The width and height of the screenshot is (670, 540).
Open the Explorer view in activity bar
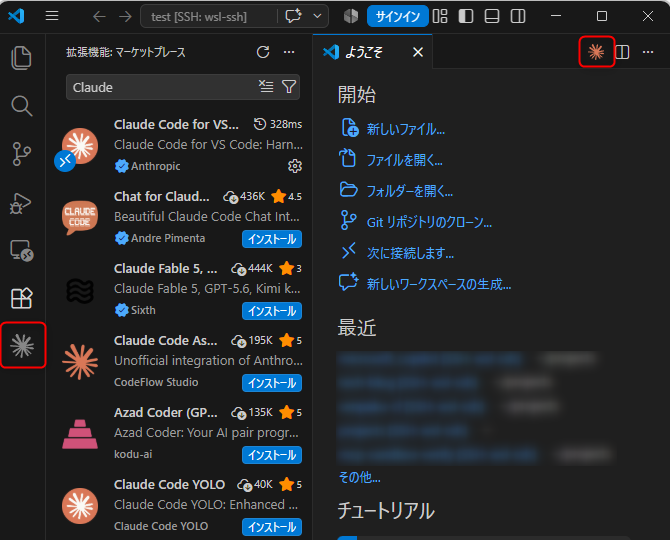tap(21, 58)
